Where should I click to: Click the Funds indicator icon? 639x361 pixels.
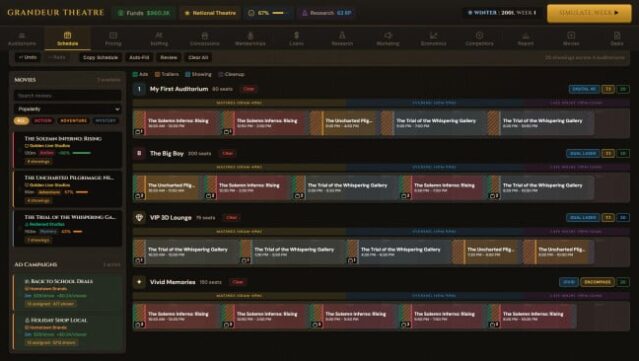click(120, 13)
